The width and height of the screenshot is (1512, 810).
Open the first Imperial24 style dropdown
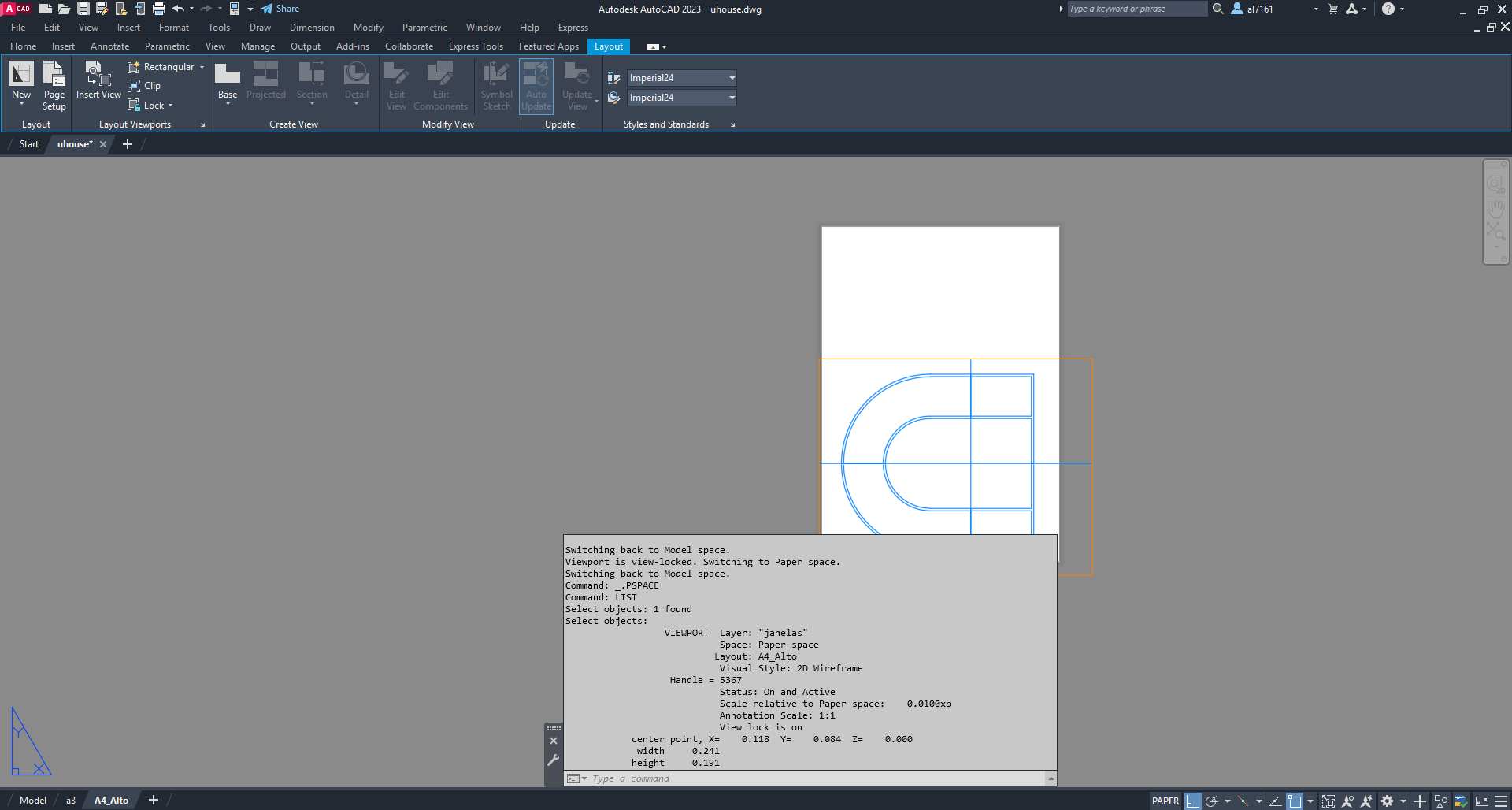coord(732,78)
